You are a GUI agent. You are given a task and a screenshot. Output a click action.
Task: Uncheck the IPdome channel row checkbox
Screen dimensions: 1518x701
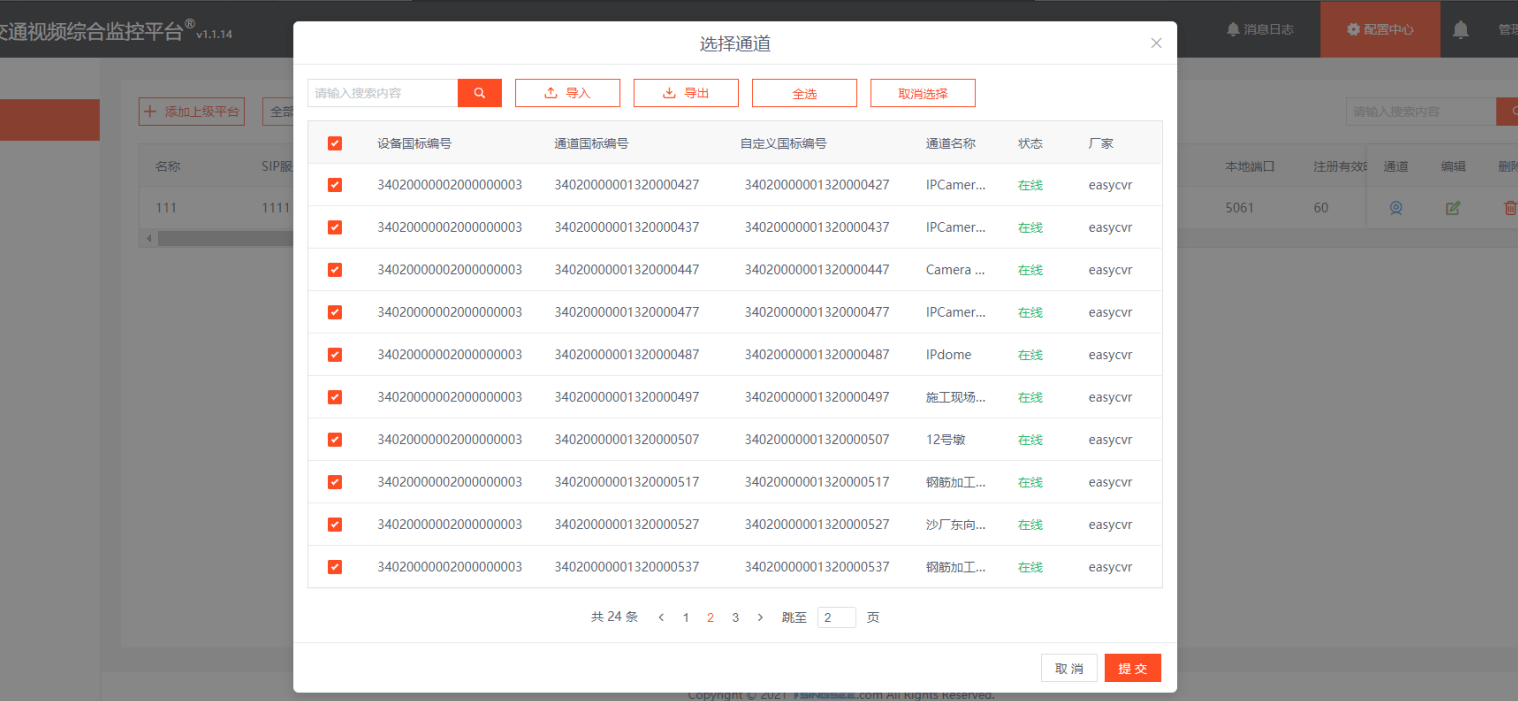pyautogui.click(x=335, y=355)
